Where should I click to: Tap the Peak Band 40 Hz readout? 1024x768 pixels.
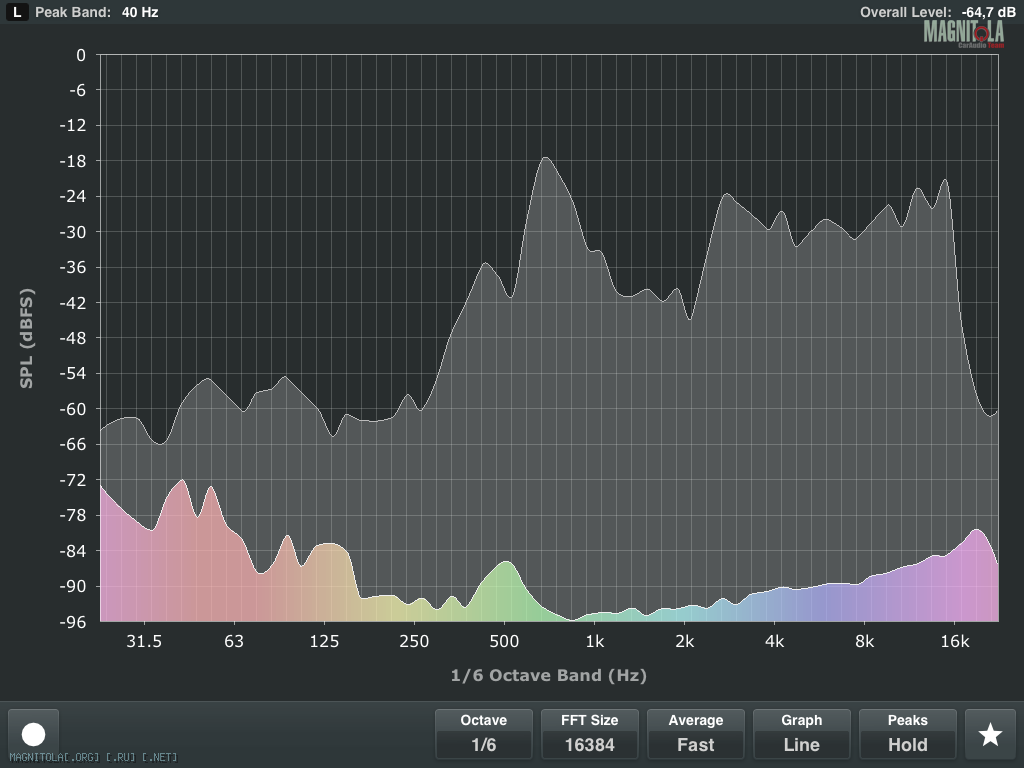pyautogui.click(x=97, y=12)
